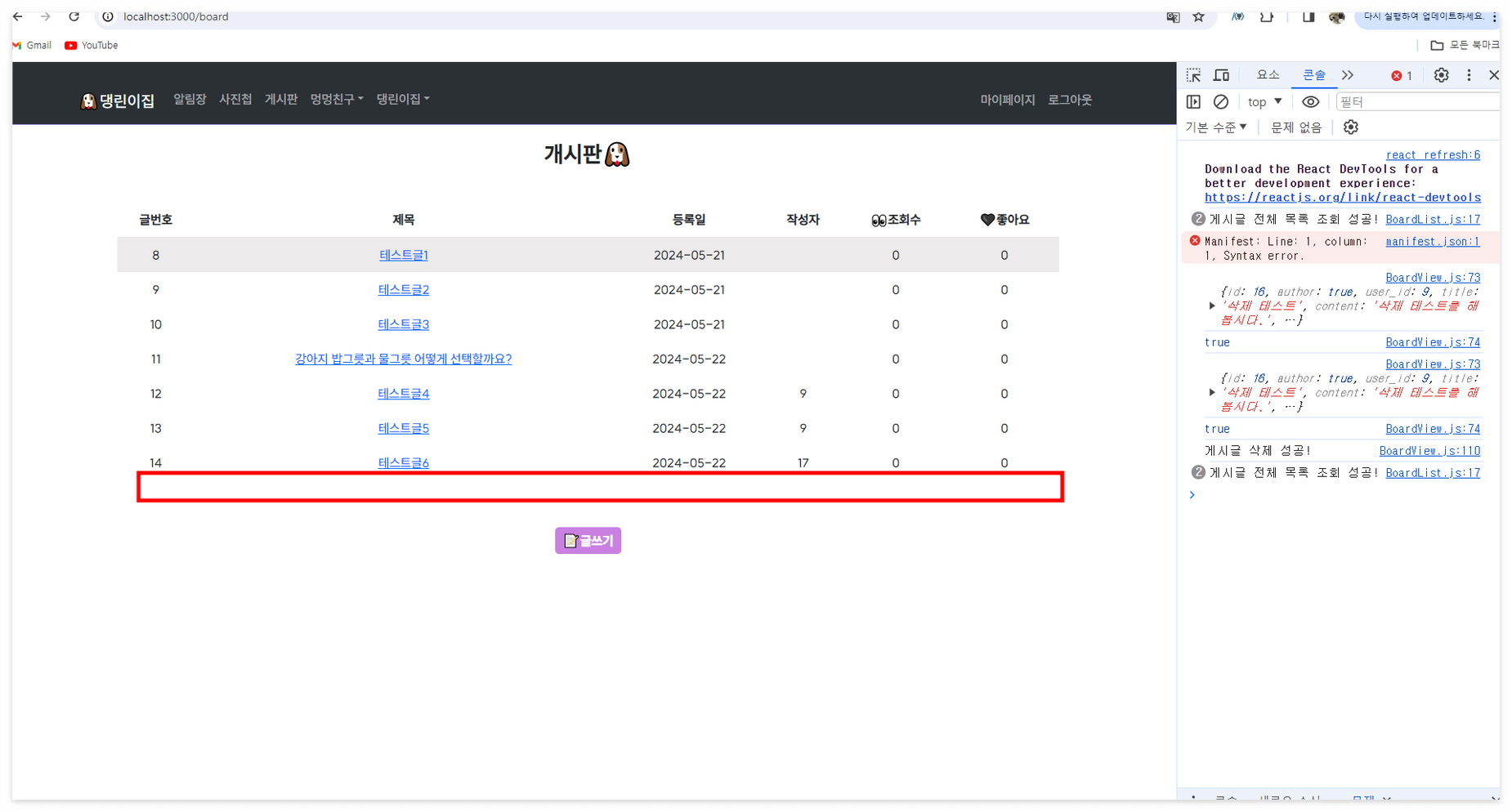Viewport: 1512px width, 812px height.
Task: Open the BoardView.js:110 source link
Action: (x=1429, y=451)
